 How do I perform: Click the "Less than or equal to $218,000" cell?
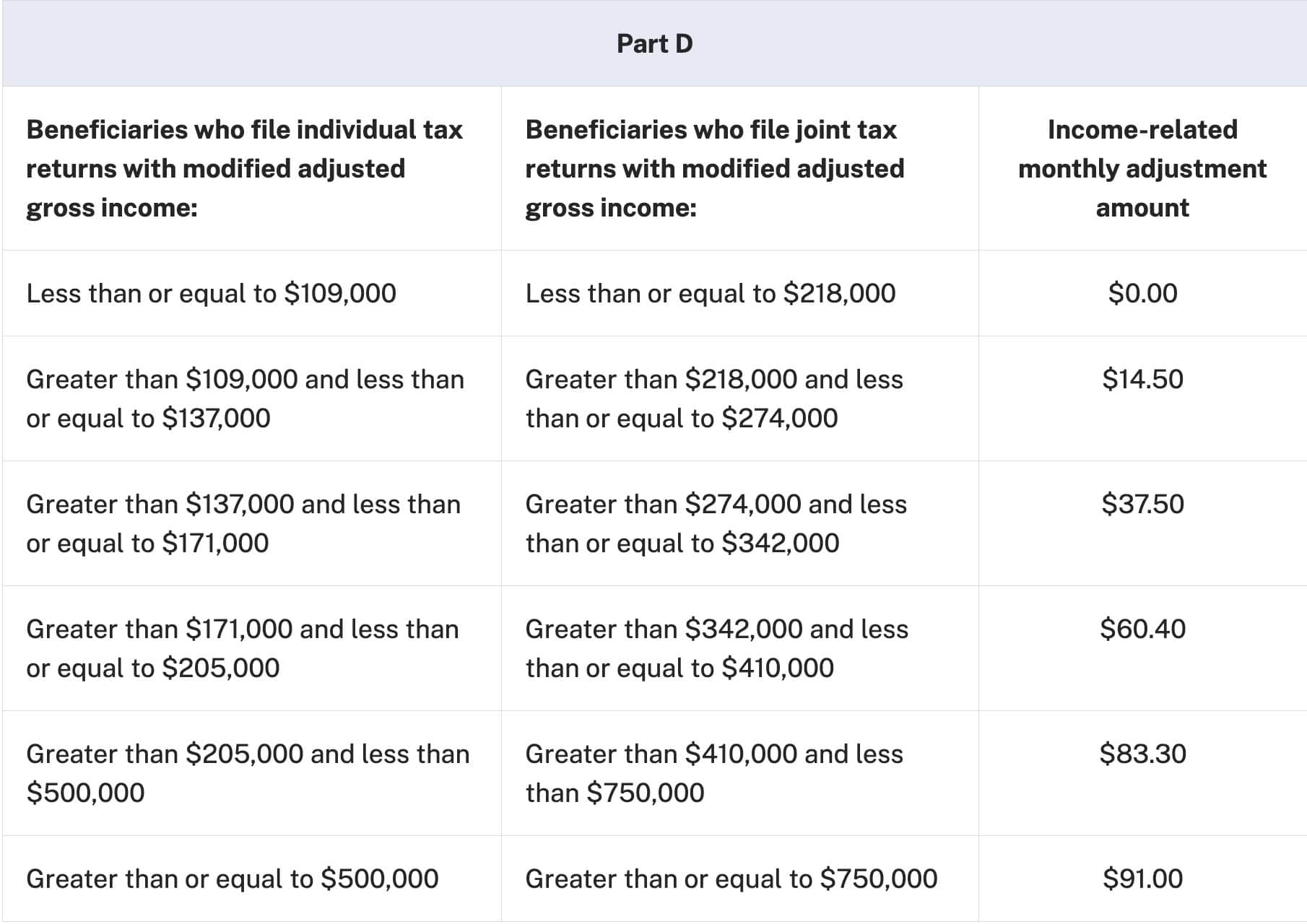click(710, 293)
